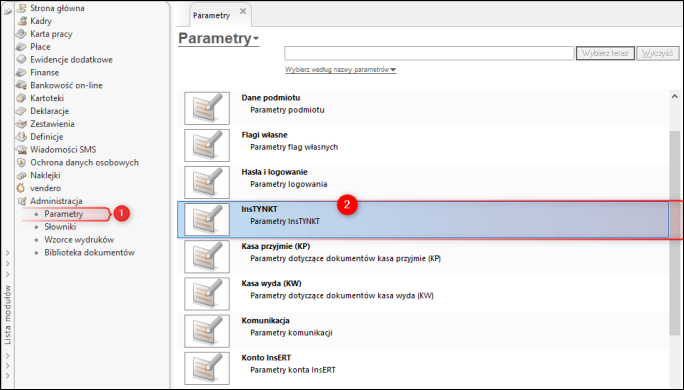This screenshot has width=684, height=390.
Task: Open the Dane podmiotu parameter icon
Action: tap(207, 108)
